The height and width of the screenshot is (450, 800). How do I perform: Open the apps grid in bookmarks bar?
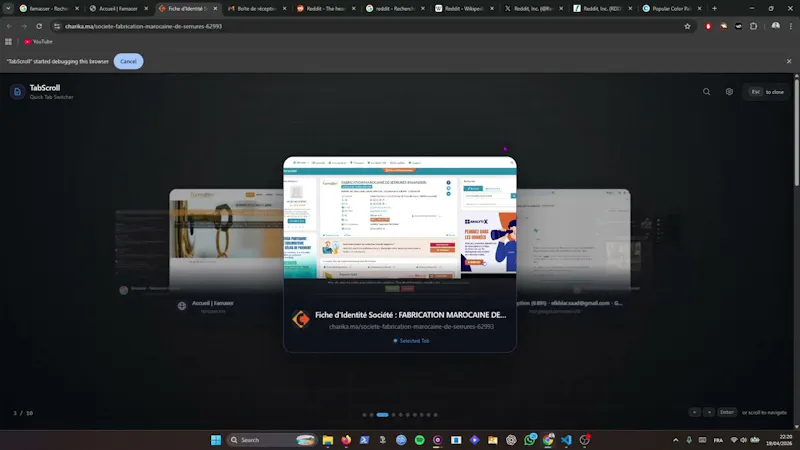point(8,41)
